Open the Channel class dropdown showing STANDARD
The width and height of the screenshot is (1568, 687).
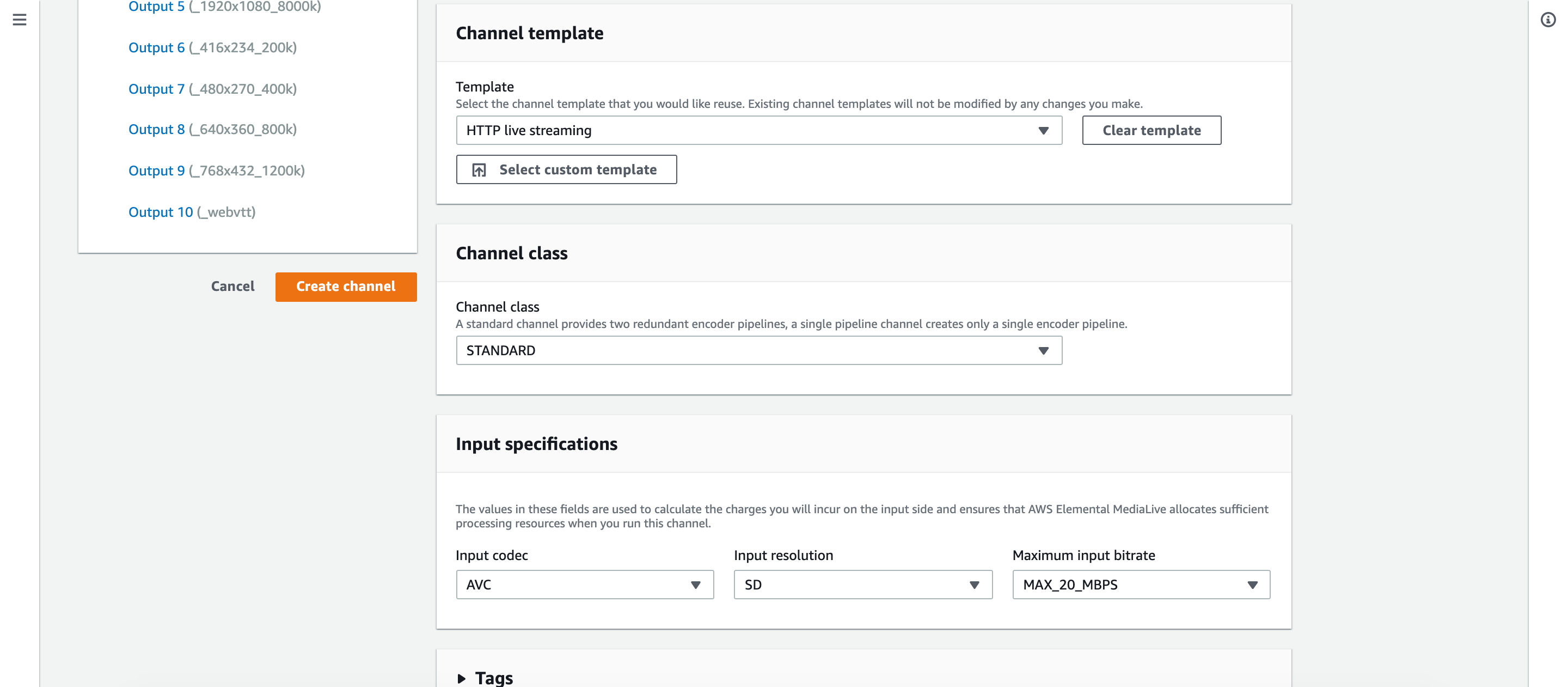[758, 350]
